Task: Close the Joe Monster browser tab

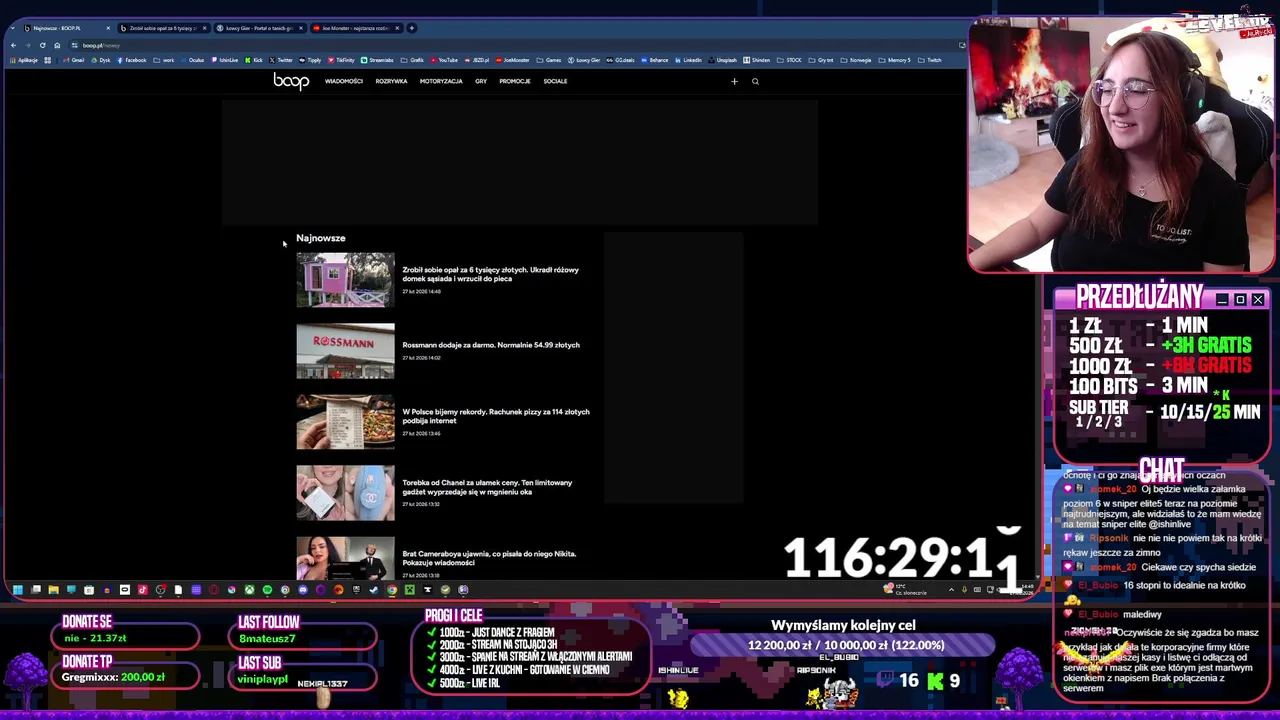Action: coord(397,28)
